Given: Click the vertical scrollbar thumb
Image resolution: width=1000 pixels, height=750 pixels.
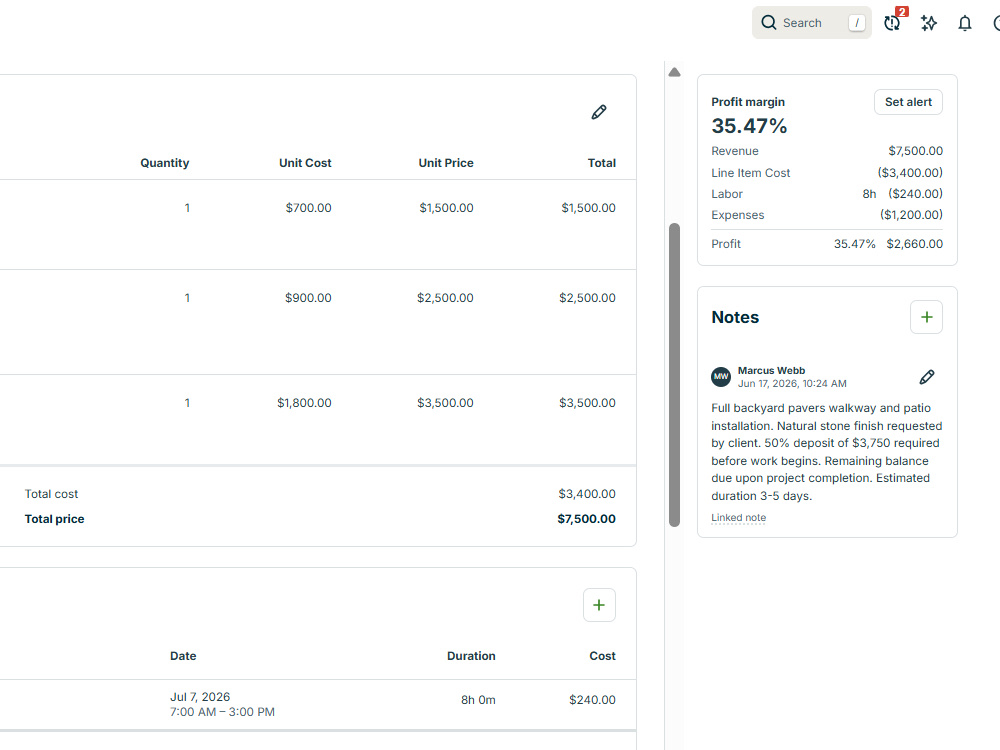Looking at the screenshot, I should pyautogui.click(x=674, y=375).
